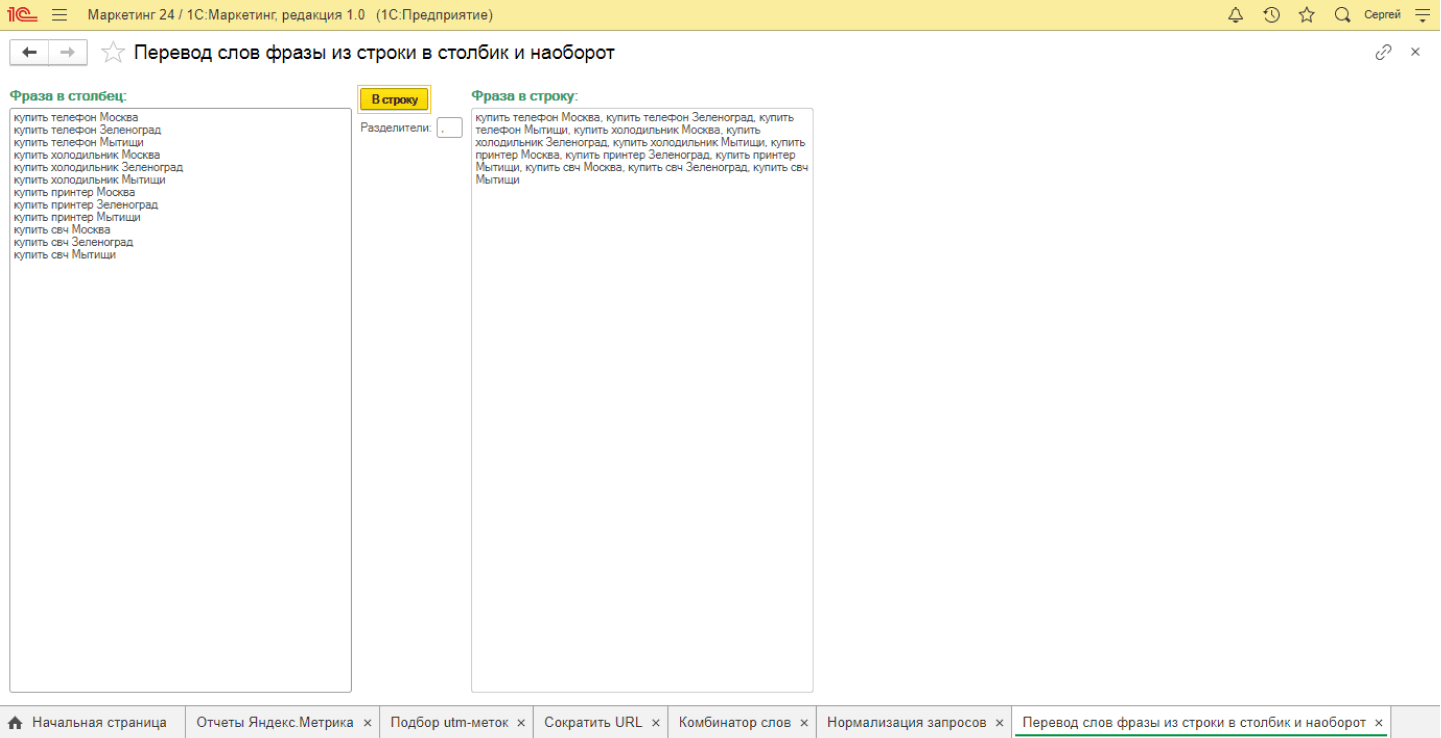
Task: Click the Разделители input field
Action: (449, 128)
